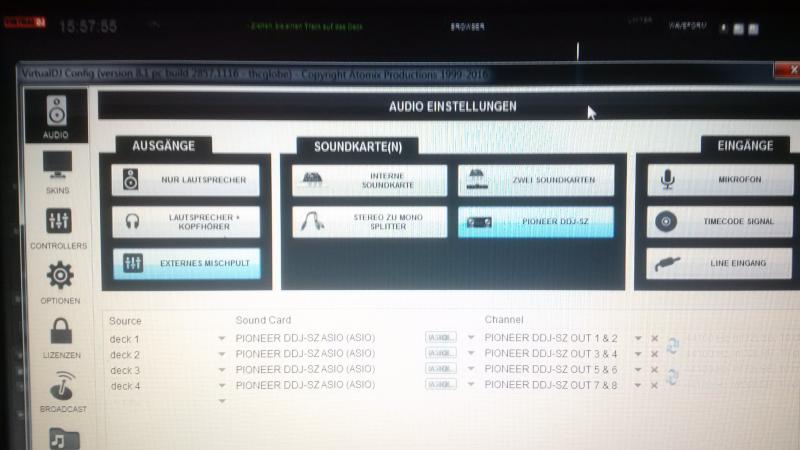Click the lower swap arrows icon
This screenshot has height=450, width=800.
click(x=672, y=377)
